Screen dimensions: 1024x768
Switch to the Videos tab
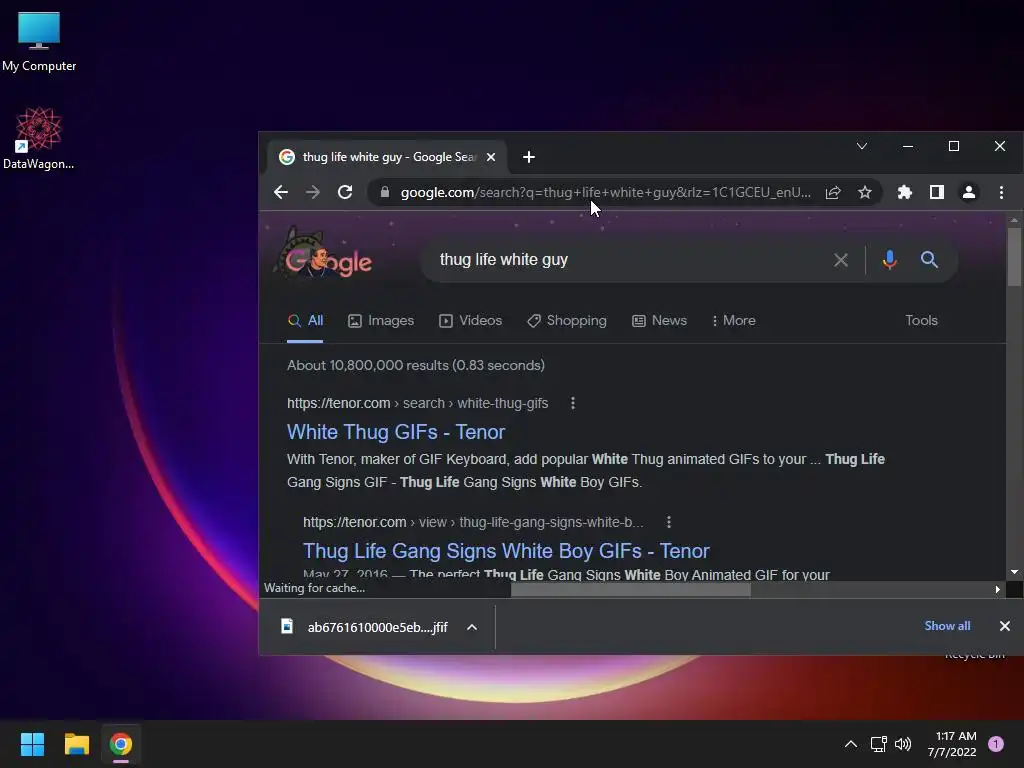(471, 321)
